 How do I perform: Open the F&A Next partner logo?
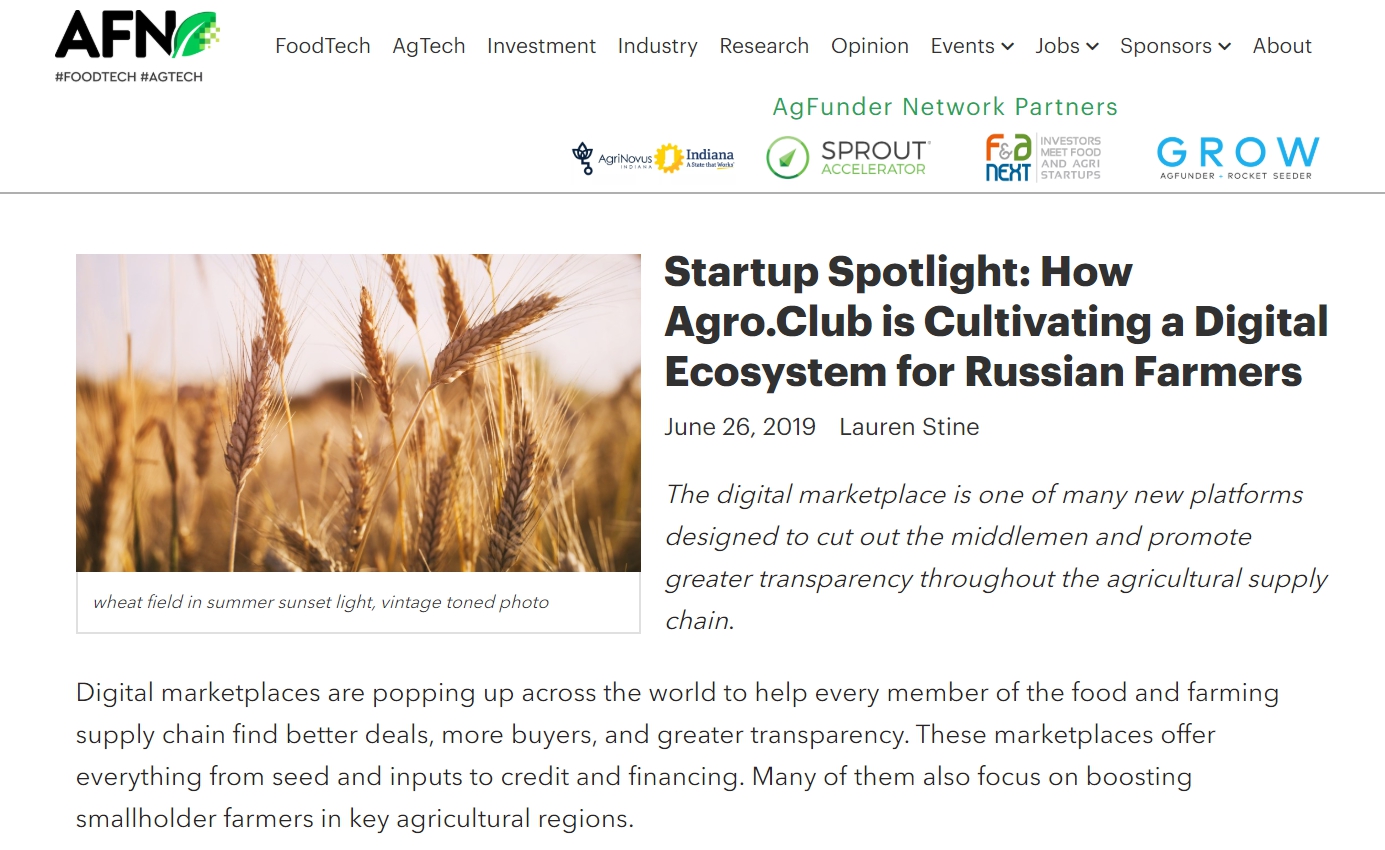1042,158
